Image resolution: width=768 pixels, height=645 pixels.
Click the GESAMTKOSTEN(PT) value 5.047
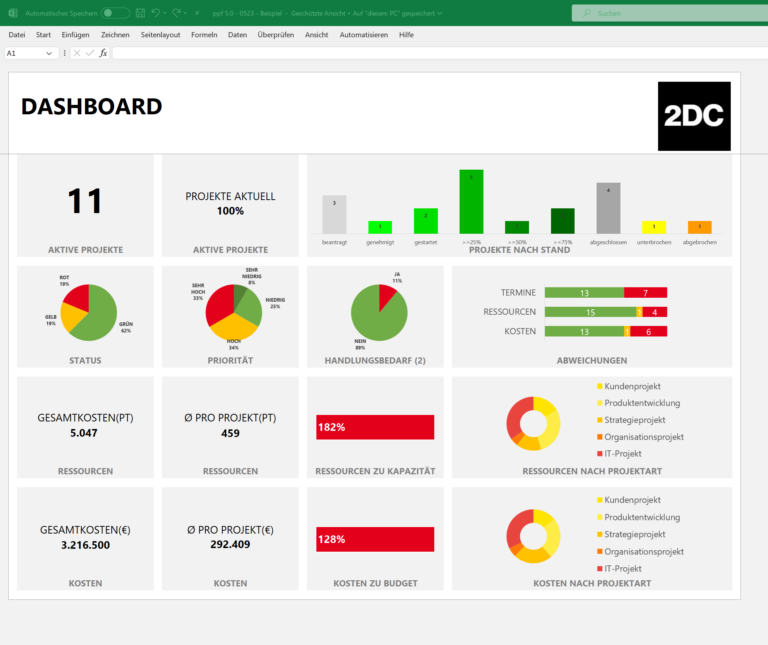84,433
